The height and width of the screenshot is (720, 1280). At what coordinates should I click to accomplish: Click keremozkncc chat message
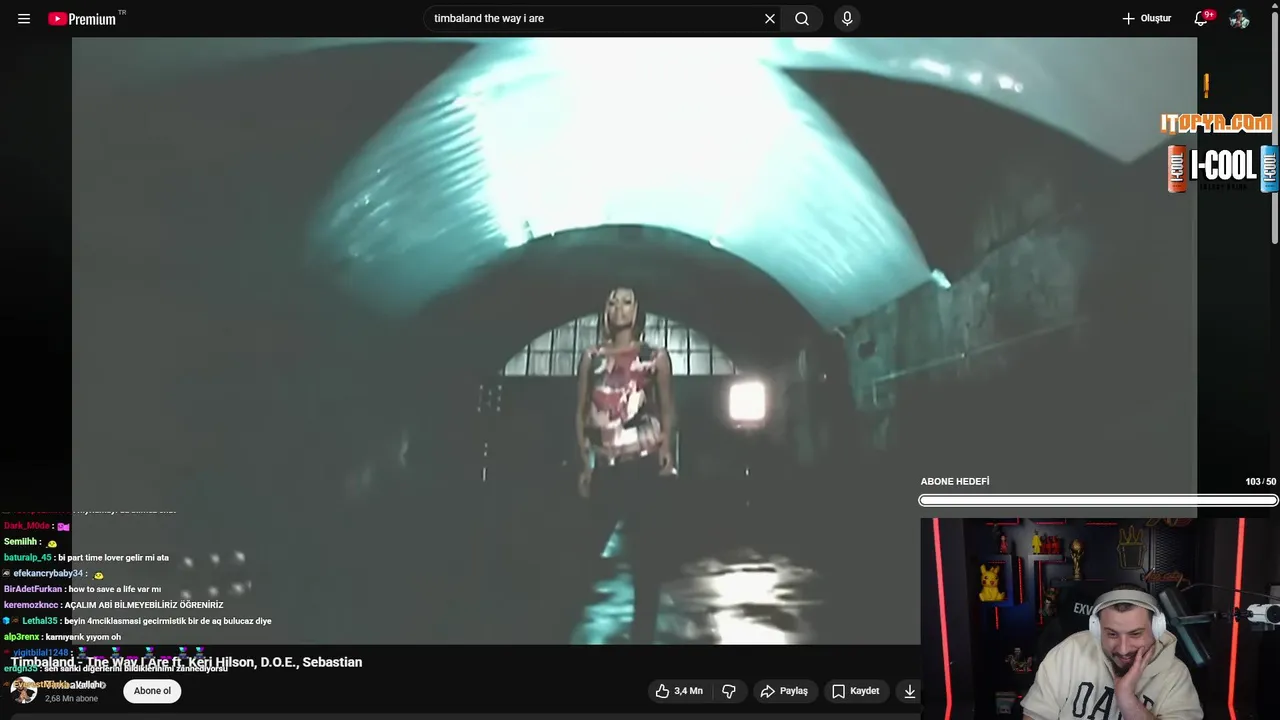(114, 605)
